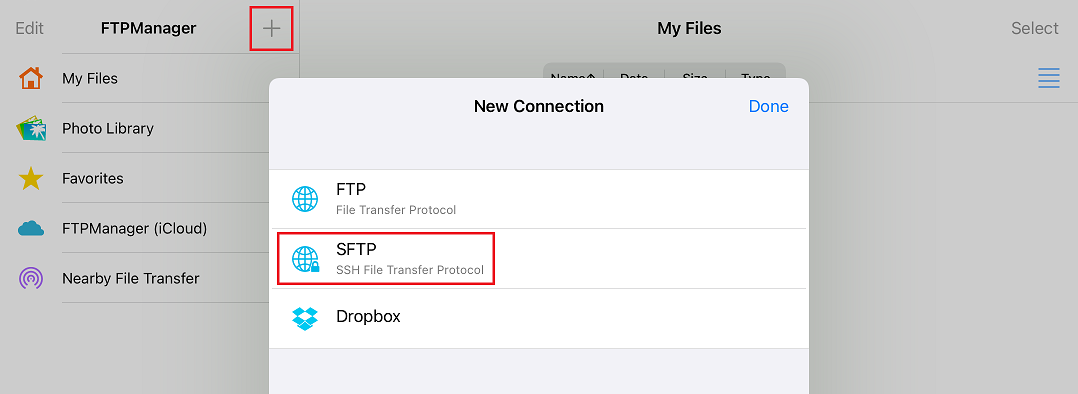Click the FTP globe icon

click(305, 199)
